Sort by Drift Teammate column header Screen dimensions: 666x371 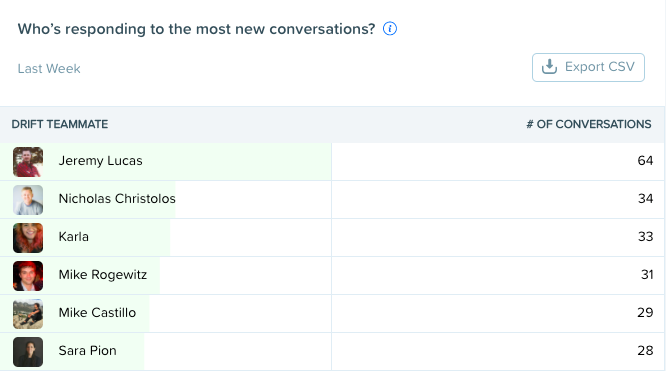click(x=60, y=124)
